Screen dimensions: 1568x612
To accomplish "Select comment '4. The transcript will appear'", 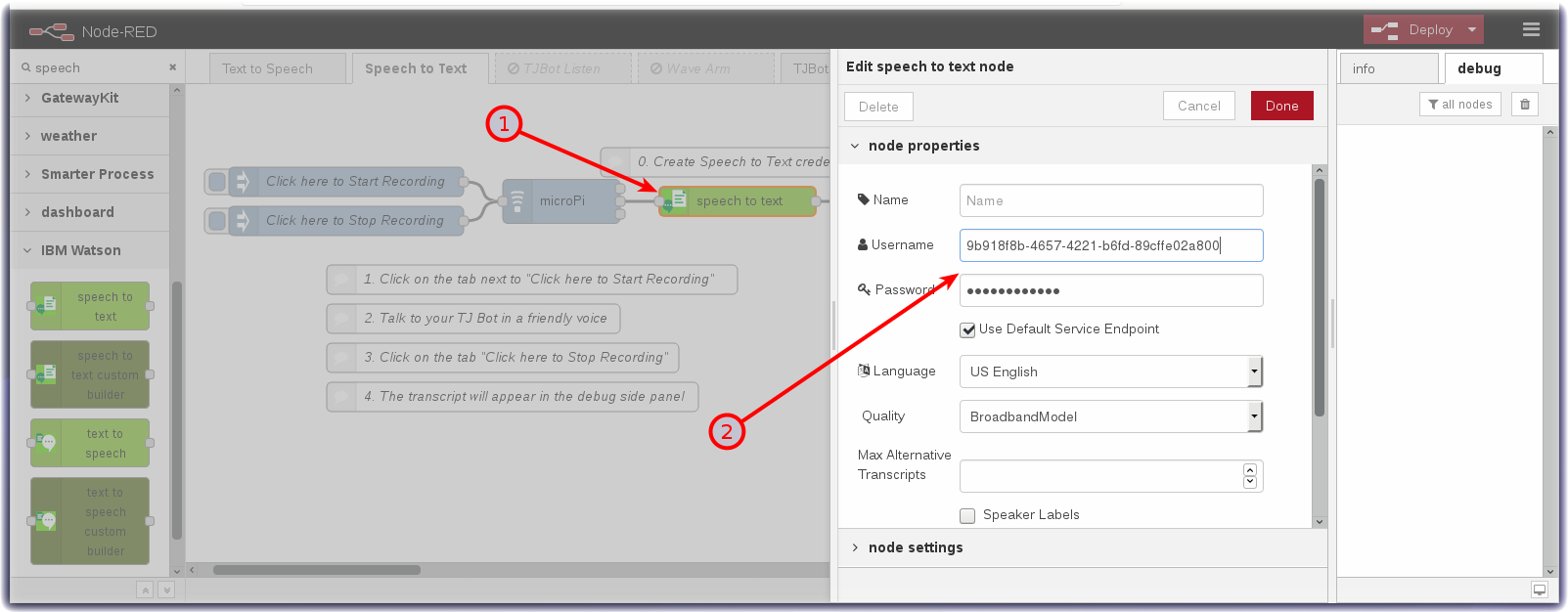I will (x=512, y=396).
